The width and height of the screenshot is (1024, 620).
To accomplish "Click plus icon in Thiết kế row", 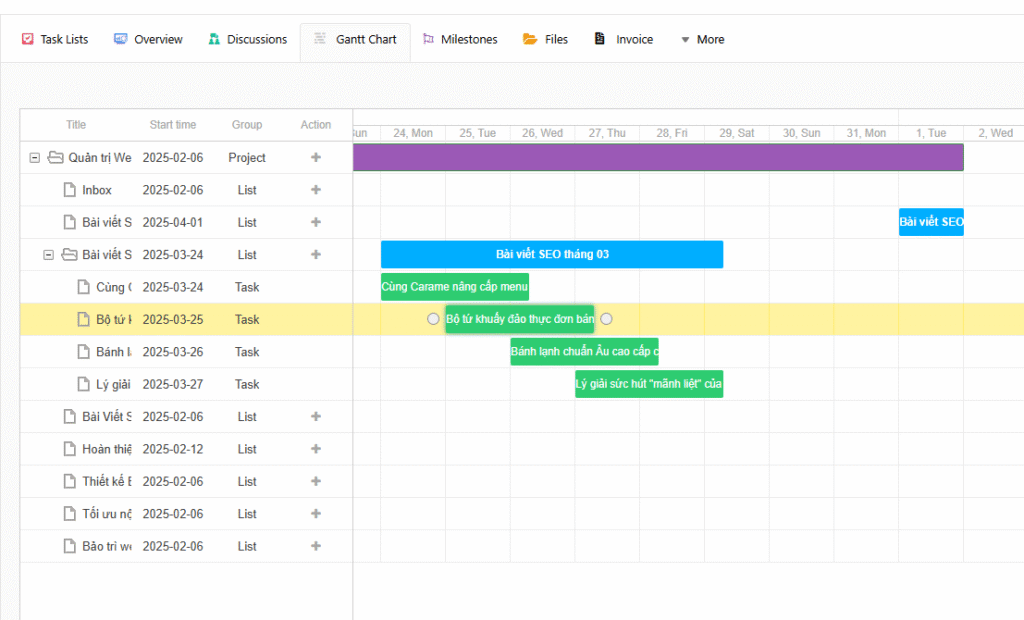I will pyautogui.click(x=316, y=481).
